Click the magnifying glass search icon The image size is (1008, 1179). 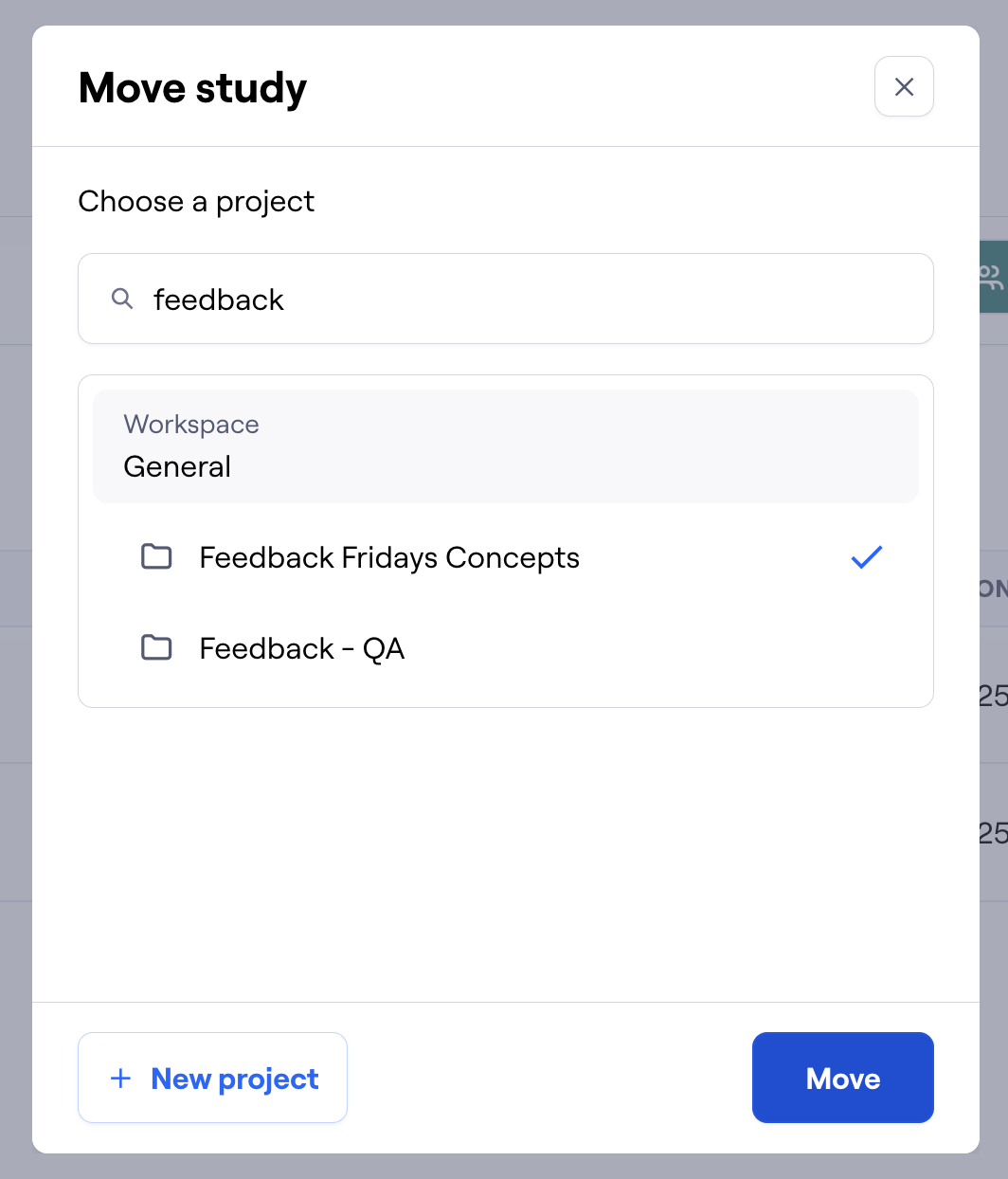click(122, 299)
